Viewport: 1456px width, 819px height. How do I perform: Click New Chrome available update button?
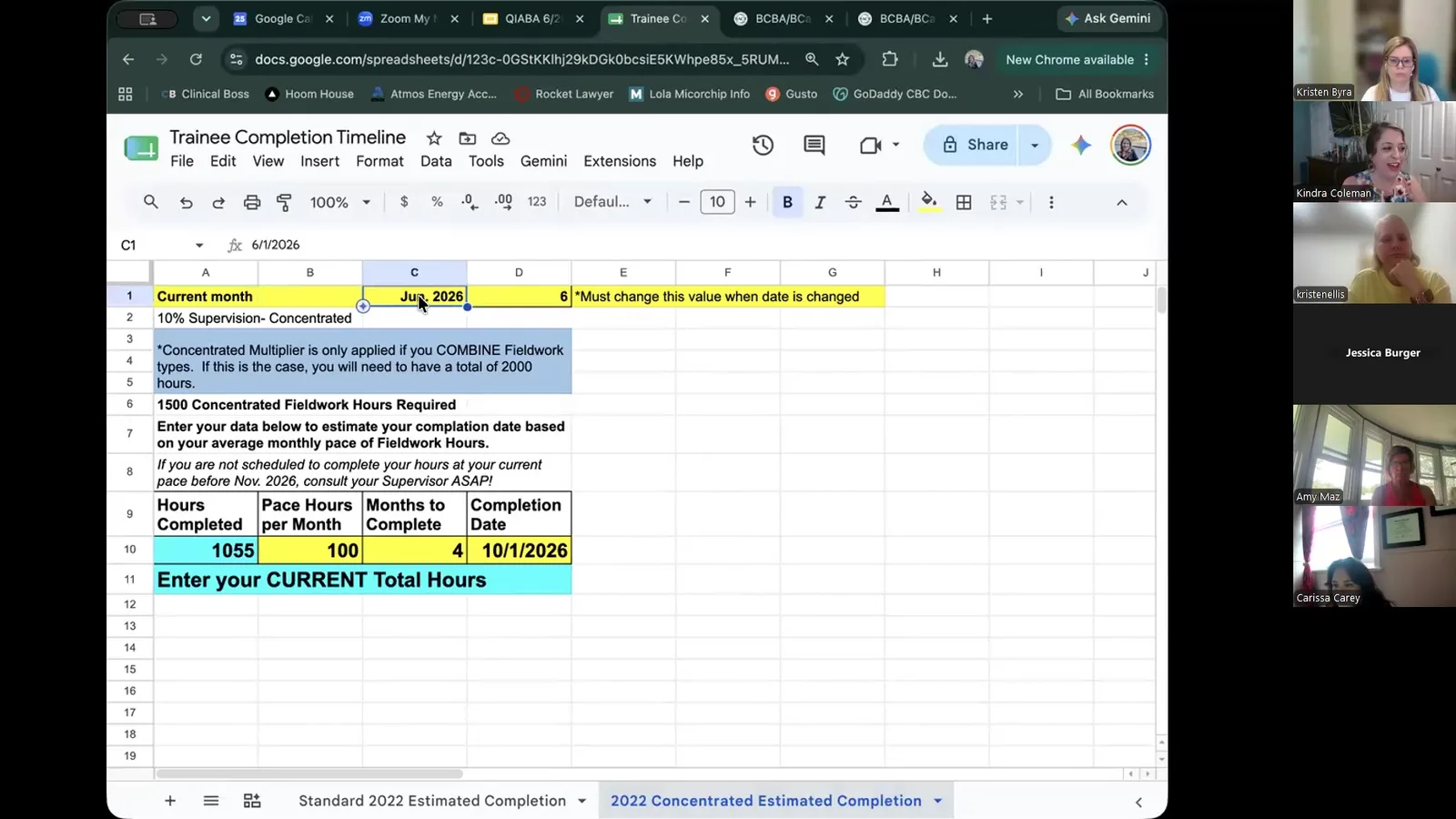point(1078,59)
